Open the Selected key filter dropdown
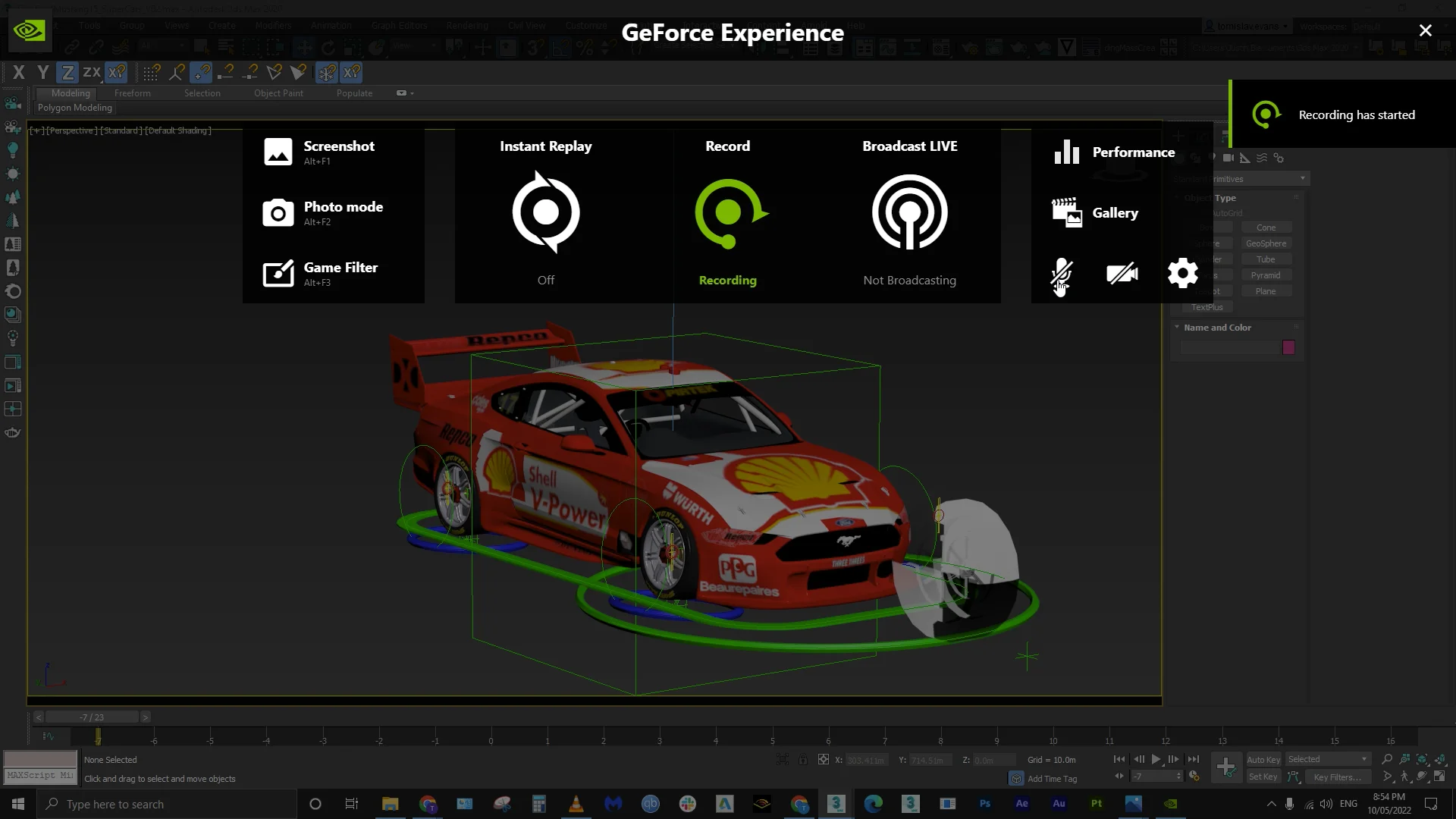 tap(1328, 759)
